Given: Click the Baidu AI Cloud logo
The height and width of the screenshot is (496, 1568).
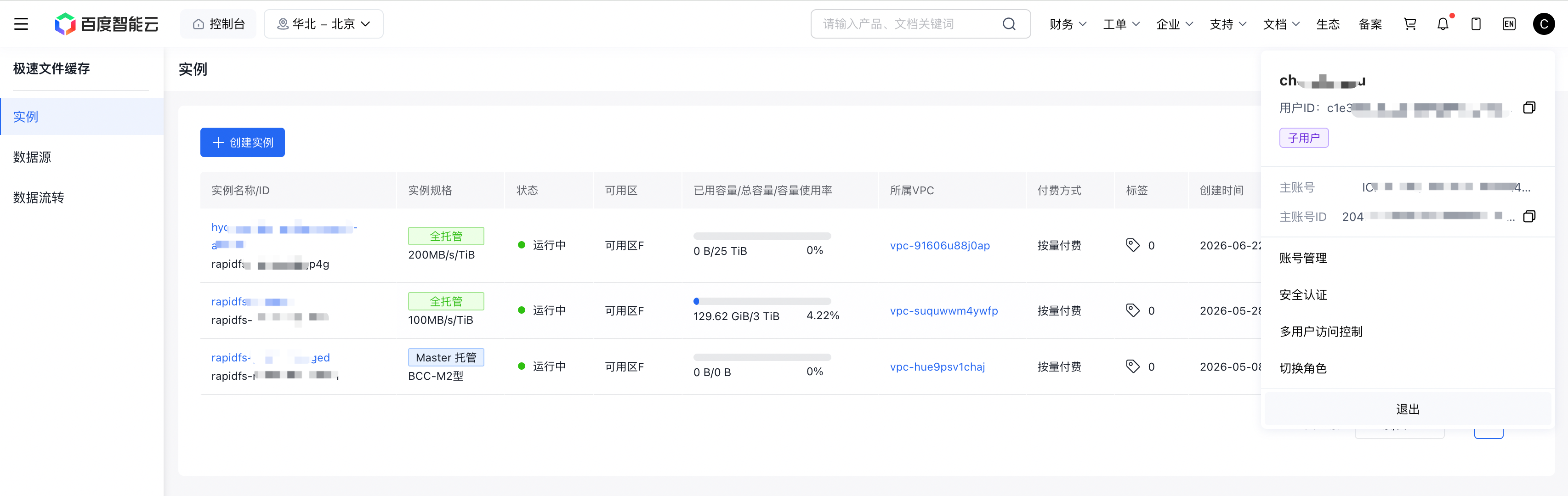Looking at the screenshot, I should click(x=107, y=24).
